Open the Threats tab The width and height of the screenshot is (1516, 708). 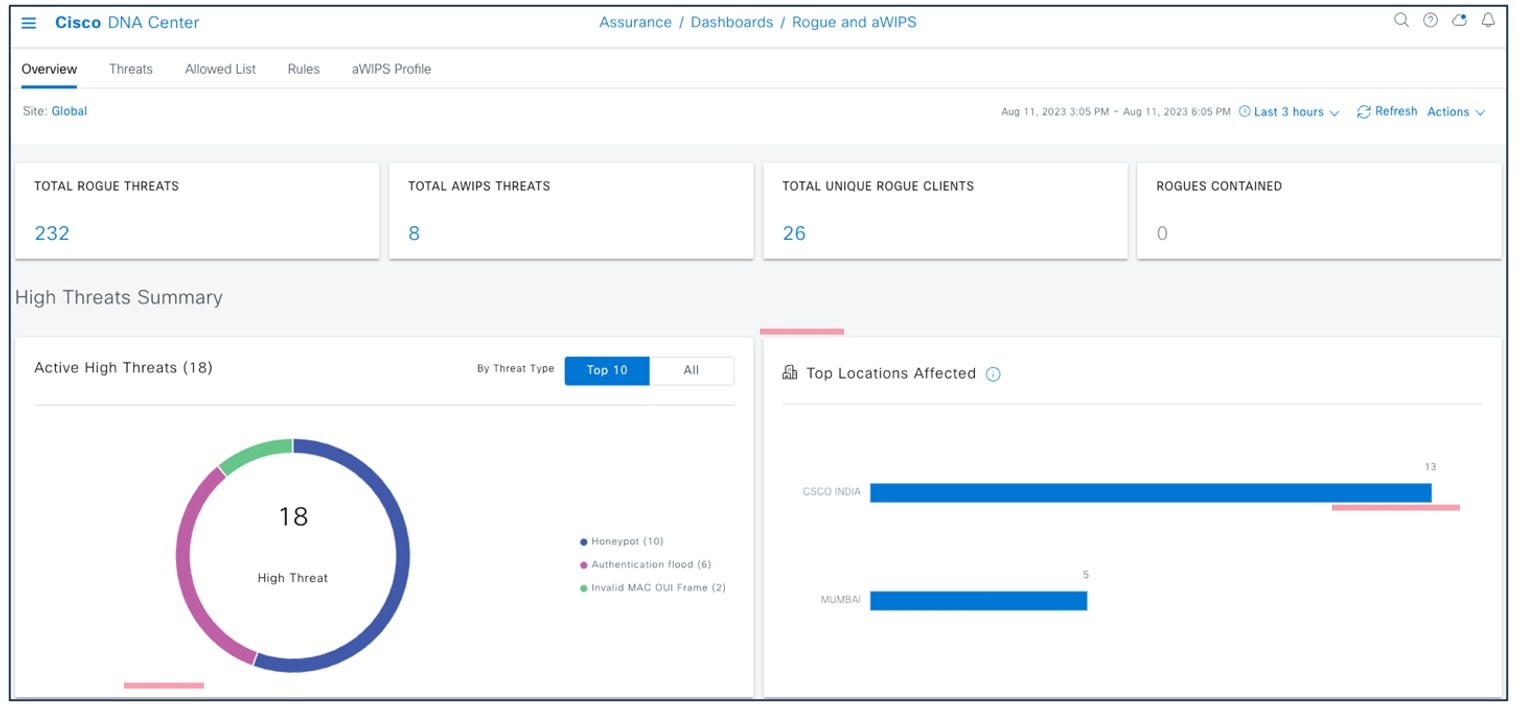pos(131,69)
